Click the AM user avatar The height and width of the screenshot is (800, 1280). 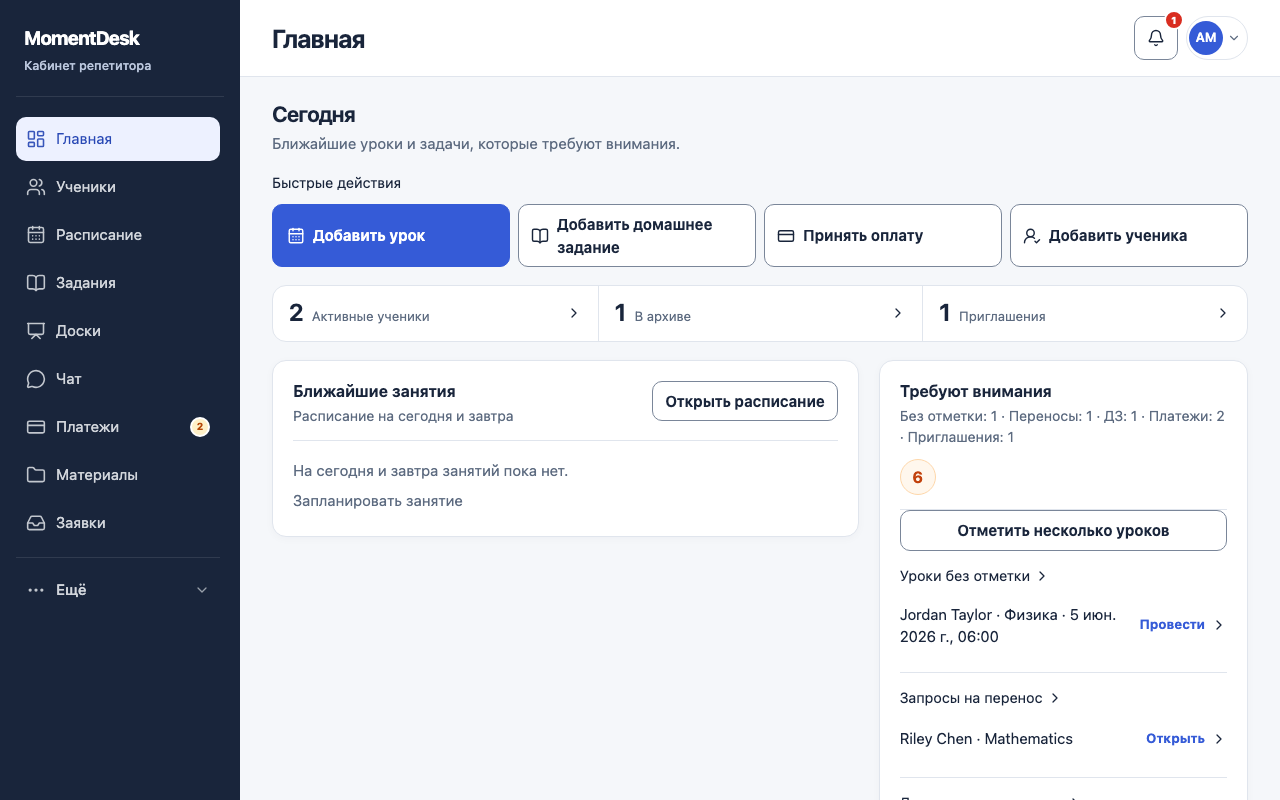click(1206, 38)
